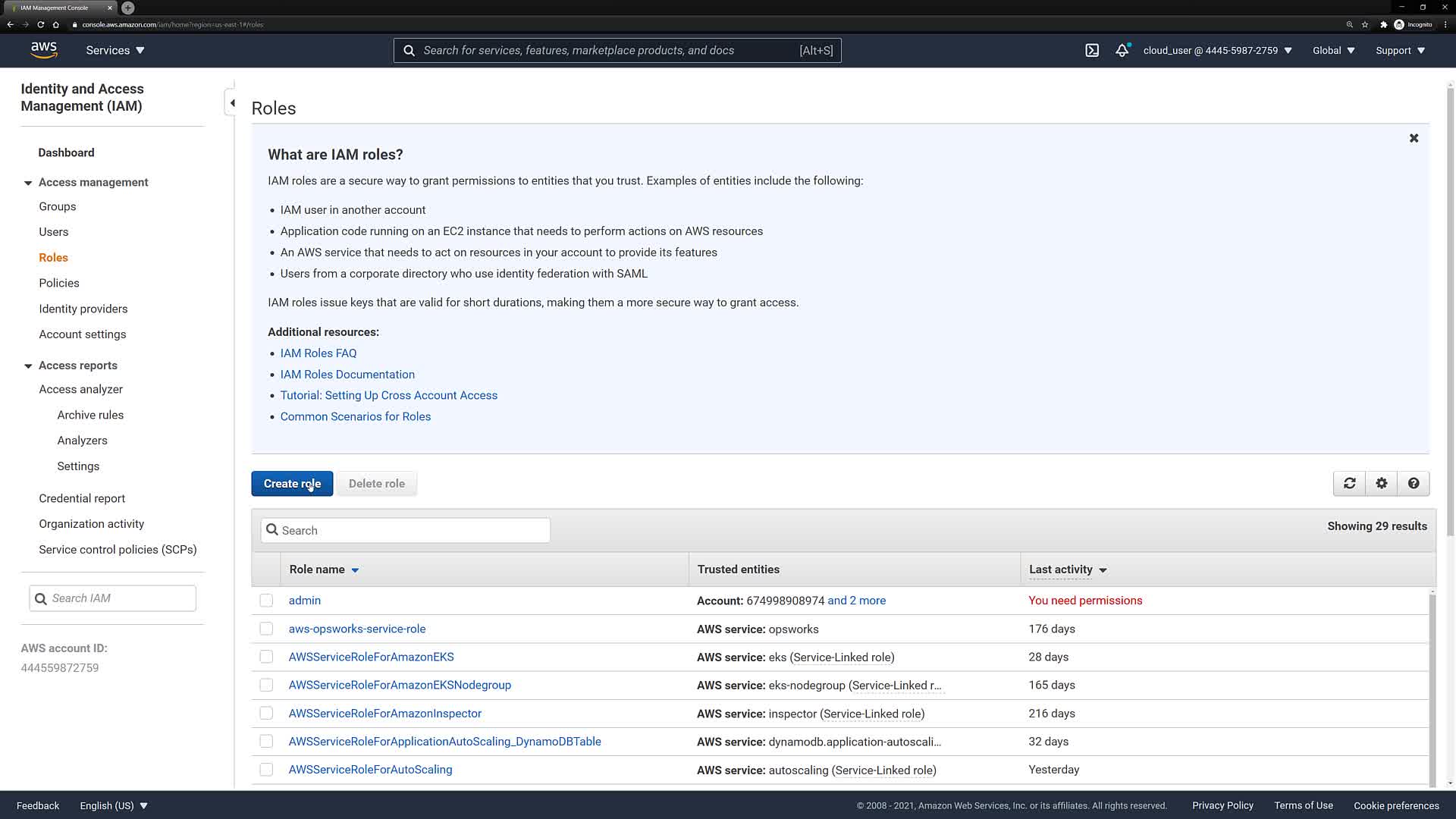Tick checkbox for aws-opsworks-service-role

tap(266, 629)
